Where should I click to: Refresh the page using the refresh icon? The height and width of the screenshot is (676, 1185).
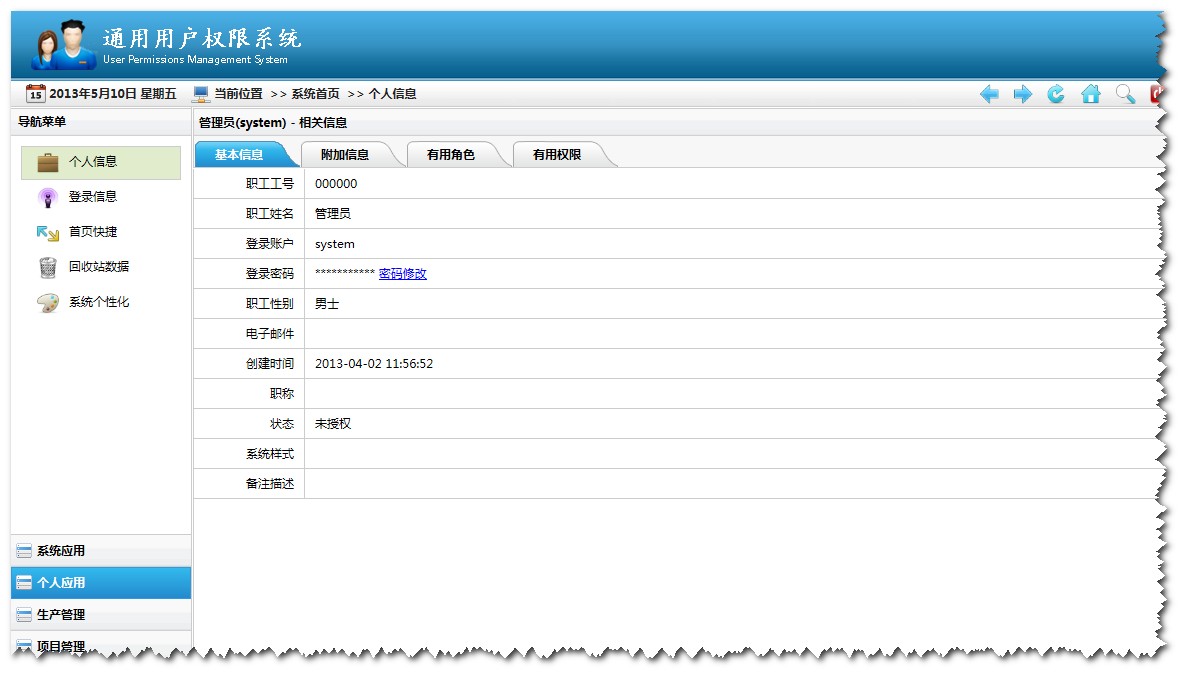(x=1056, y=93)
